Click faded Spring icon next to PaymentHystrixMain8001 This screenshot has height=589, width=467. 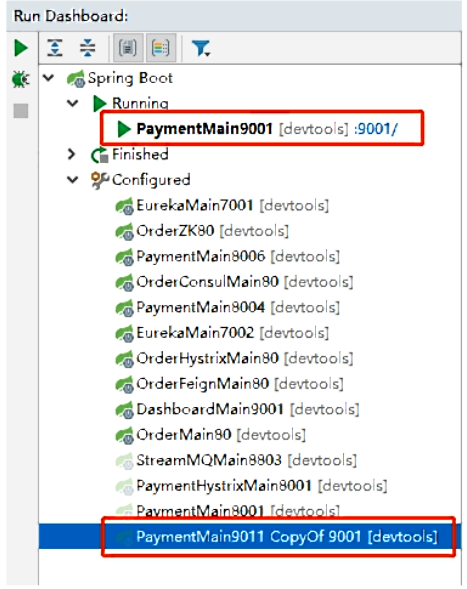(x=124, y=486)
